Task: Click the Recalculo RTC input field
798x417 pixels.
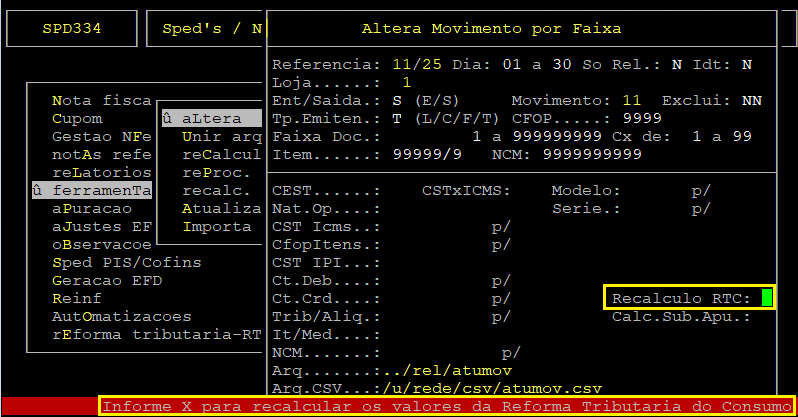Action: pos(767,298)
